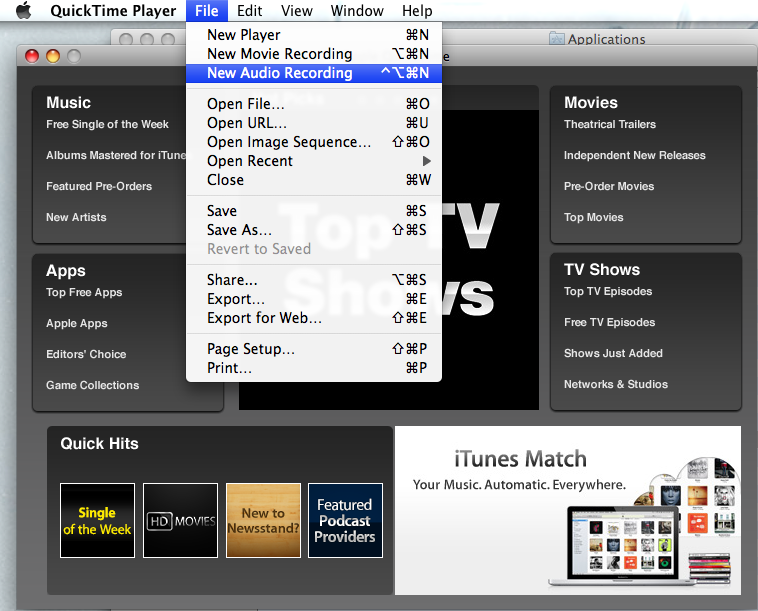Screen dimensions: 758x611
Task: Choose Export… menu entry
Action: [314, 299]
